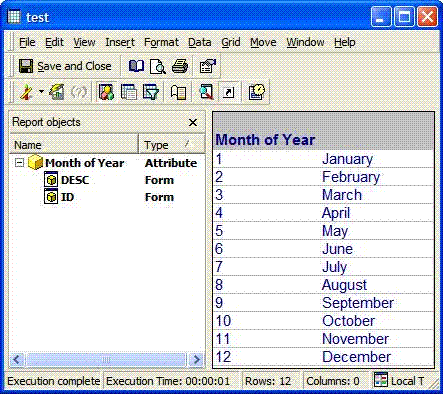This screenshot has width=443, height=394.
Task: Click the Local T status bar icon
Action: click(381, 380)
